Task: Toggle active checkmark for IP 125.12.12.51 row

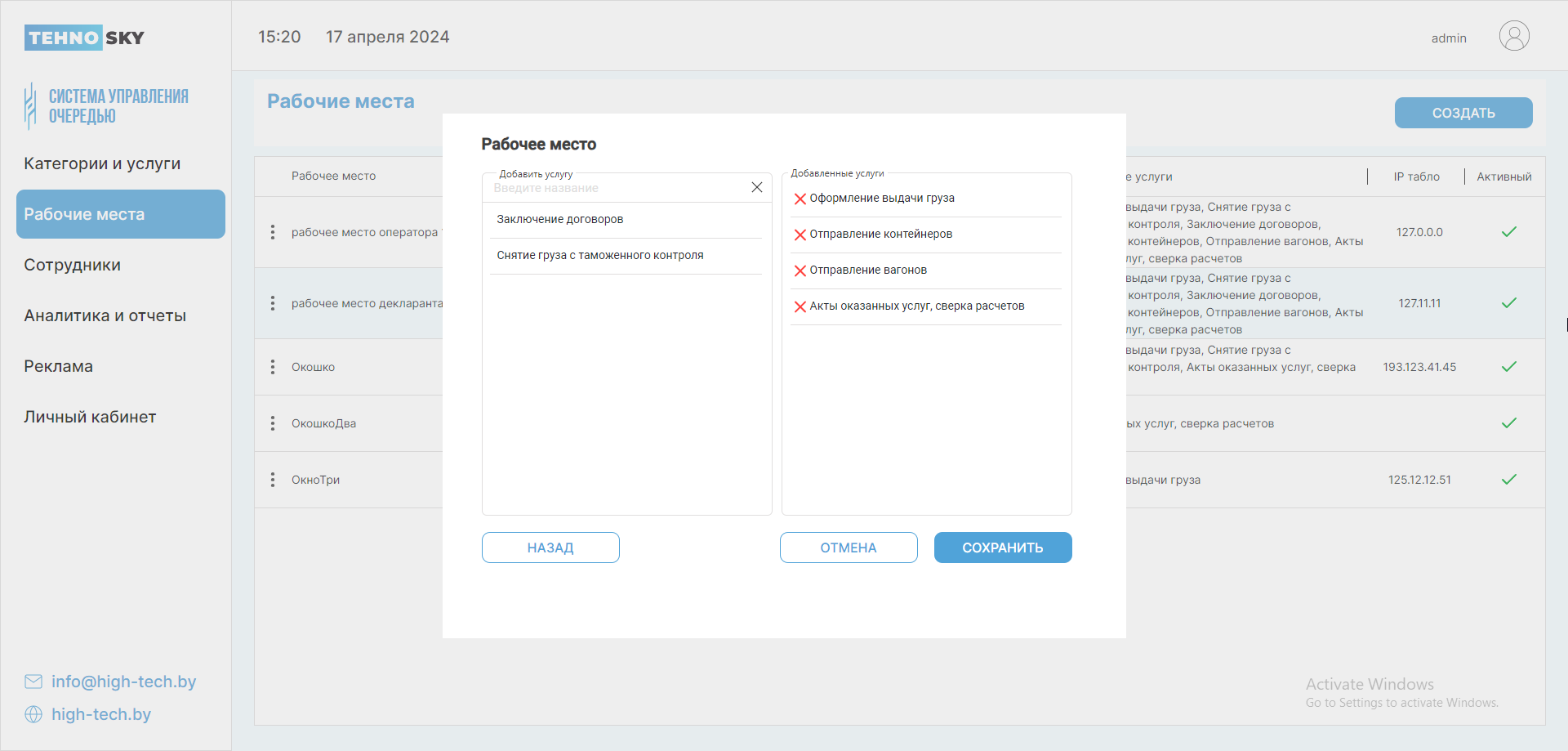Action: [x=1508, y=480]
